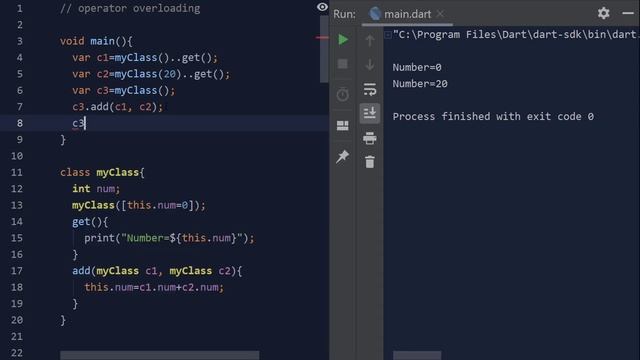The width and height of the screenshot is (640, 360).
Task: Click the "// operator overloading" comment
Action: 130,9
